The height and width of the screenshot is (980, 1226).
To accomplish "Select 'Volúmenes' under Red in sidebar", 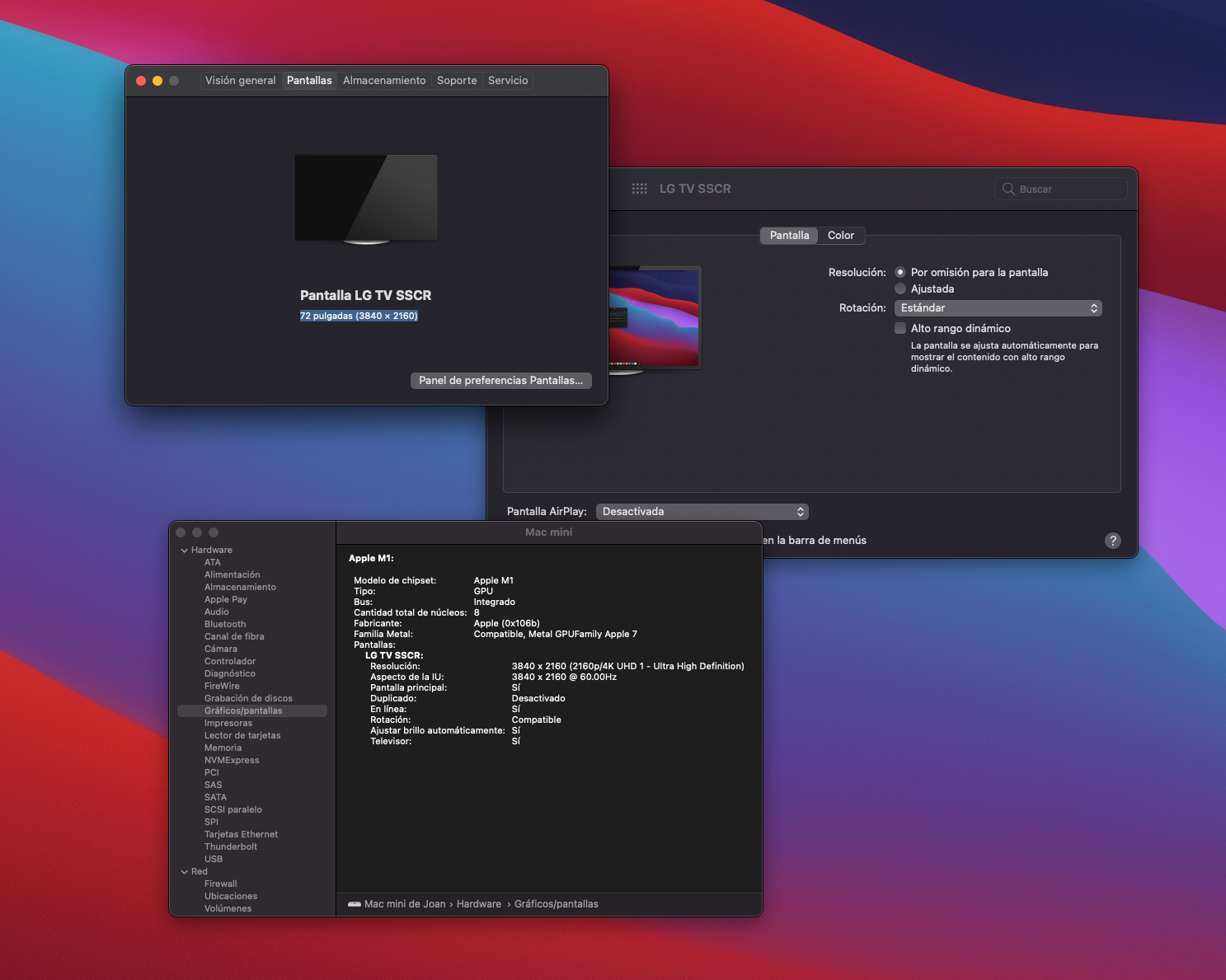I will [x=228, y=908].
